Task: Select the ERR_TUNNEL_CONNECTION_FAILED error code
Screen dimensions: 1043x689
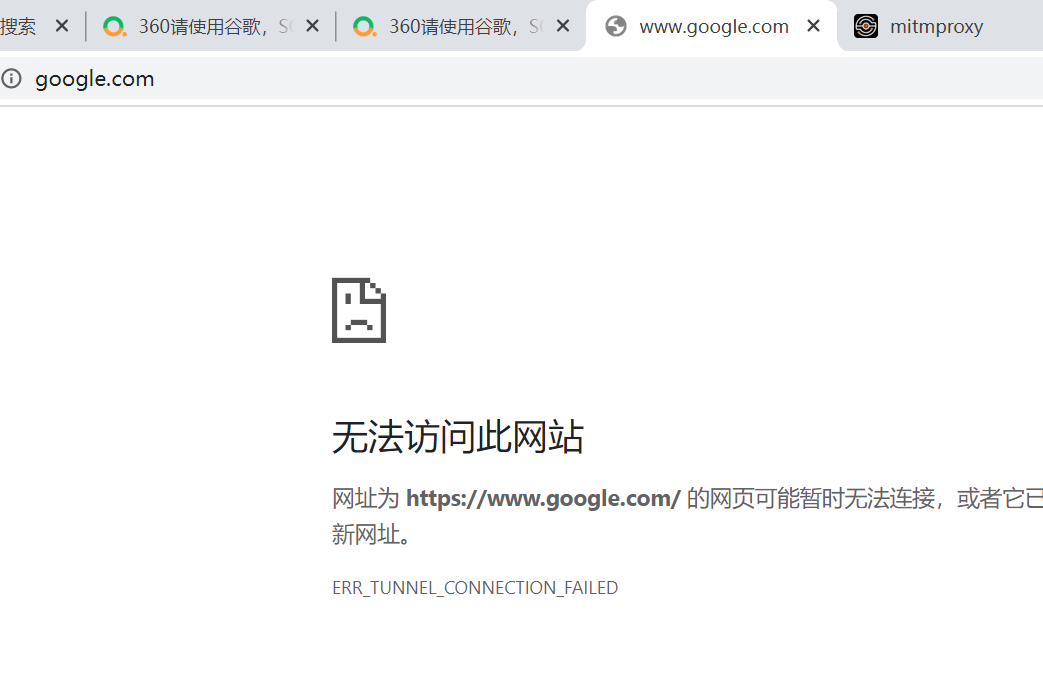Action: [x=475, y=588]
